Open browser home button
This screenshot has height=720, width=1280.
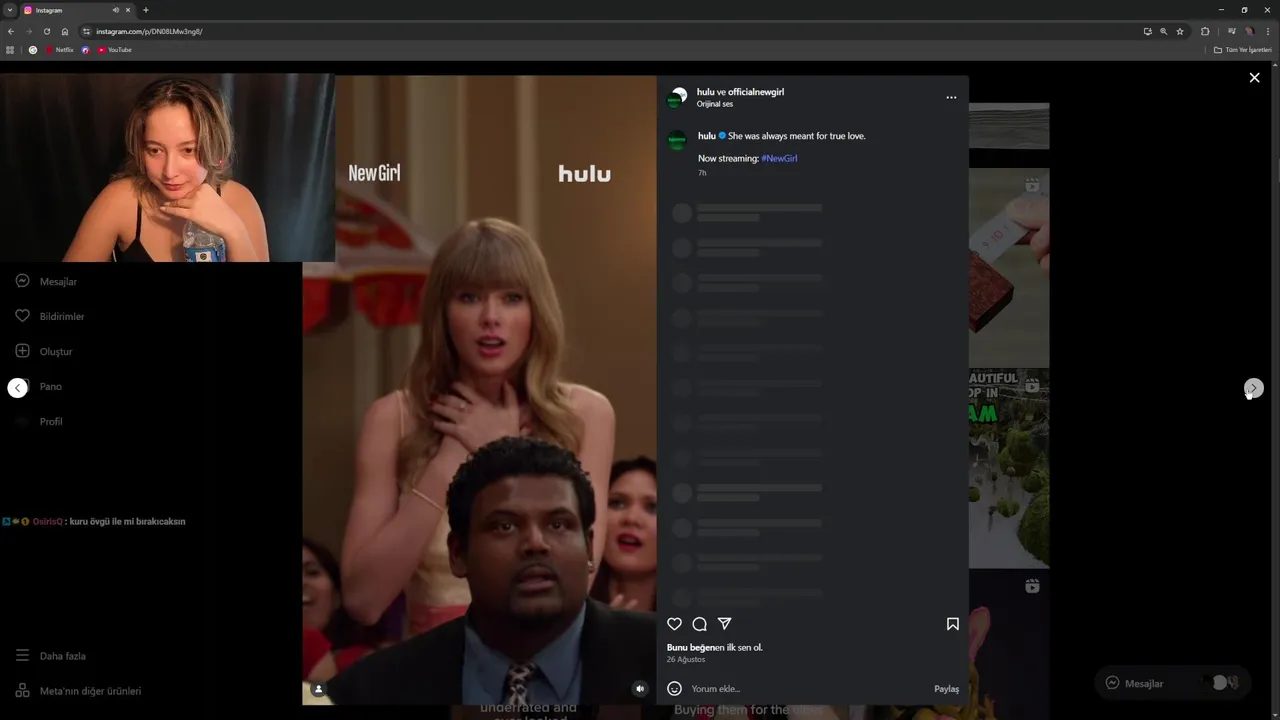65,31
